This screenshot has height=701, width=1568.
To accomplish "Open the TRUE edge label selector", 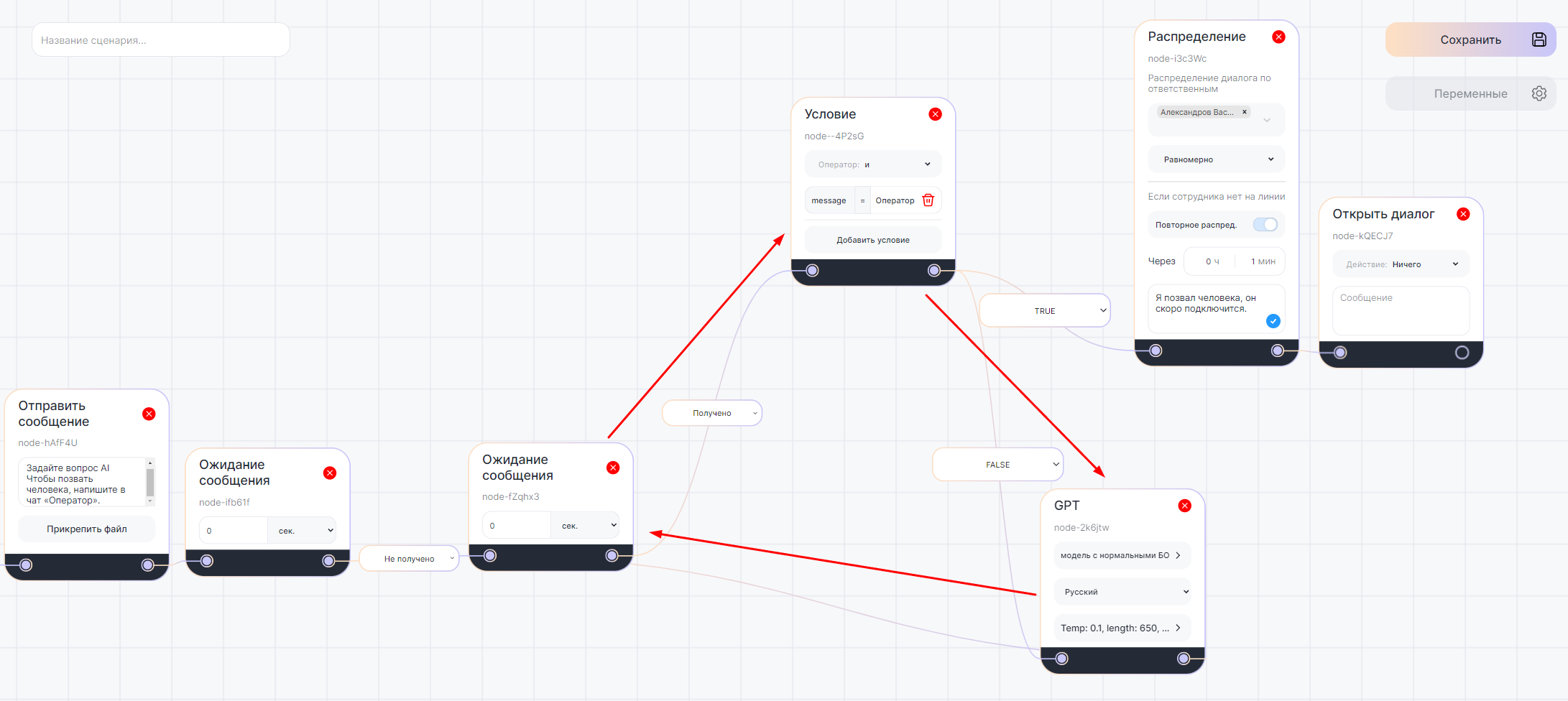I will (x=1045, y=311).
